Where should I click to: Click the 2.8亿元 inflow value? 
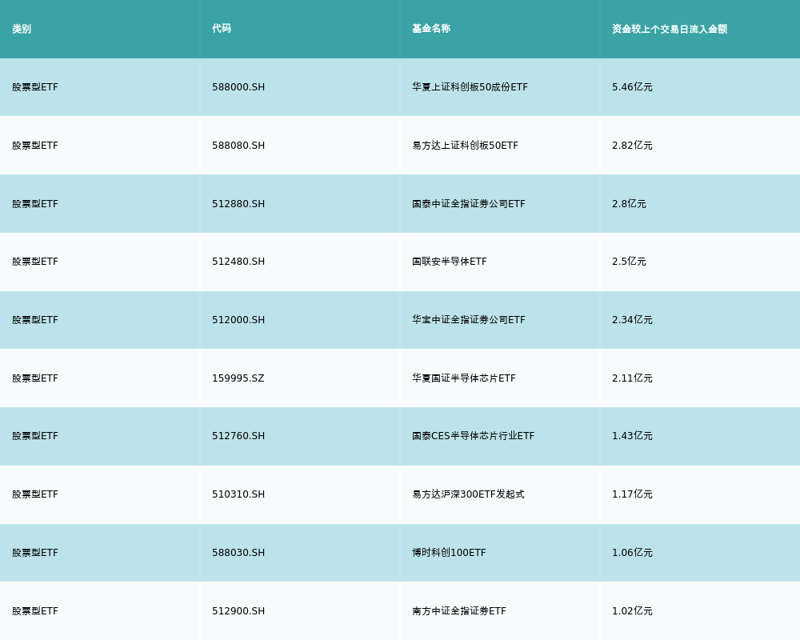coord(629,204)
